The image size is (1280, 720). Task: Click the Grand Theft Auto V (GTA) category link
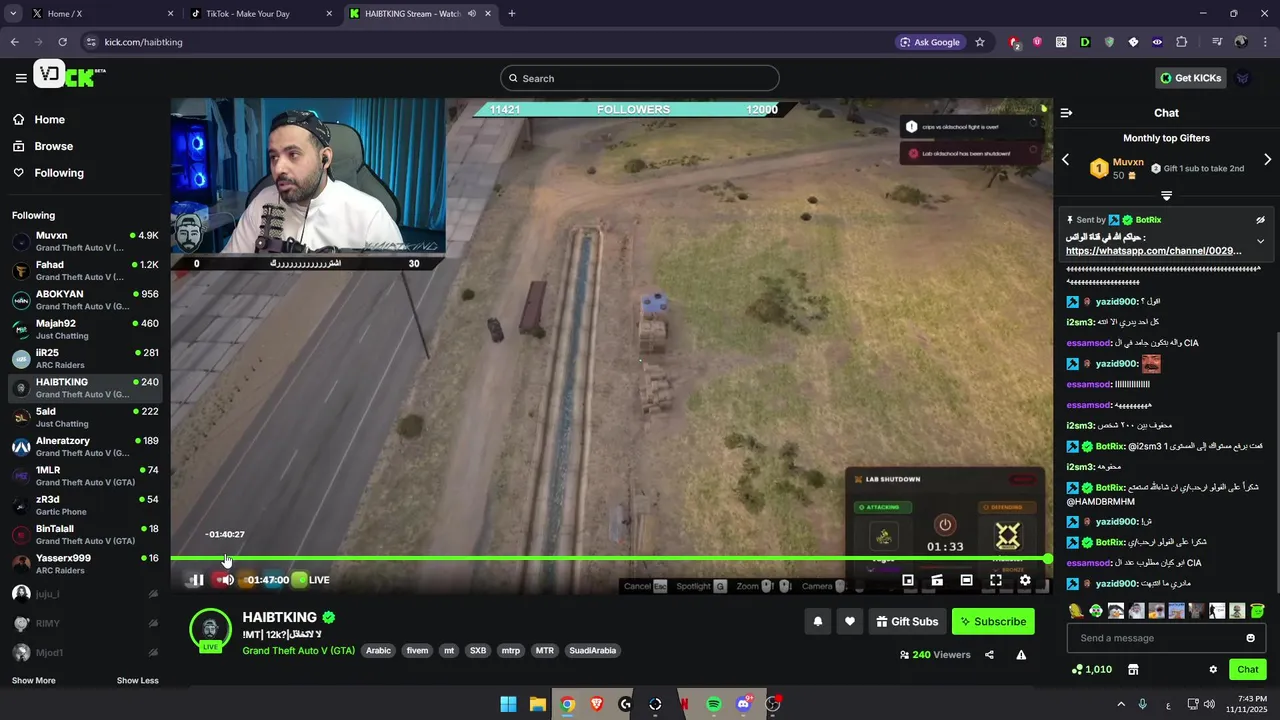pos(298,650)
